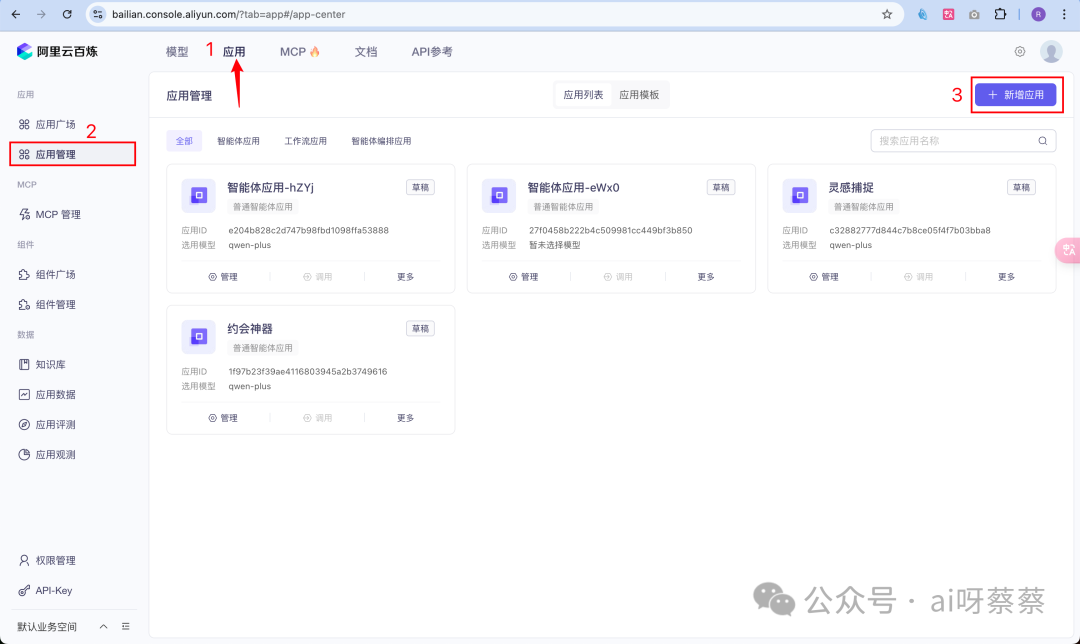Open the 文档 menu in the top navigation

coord(366,51)
